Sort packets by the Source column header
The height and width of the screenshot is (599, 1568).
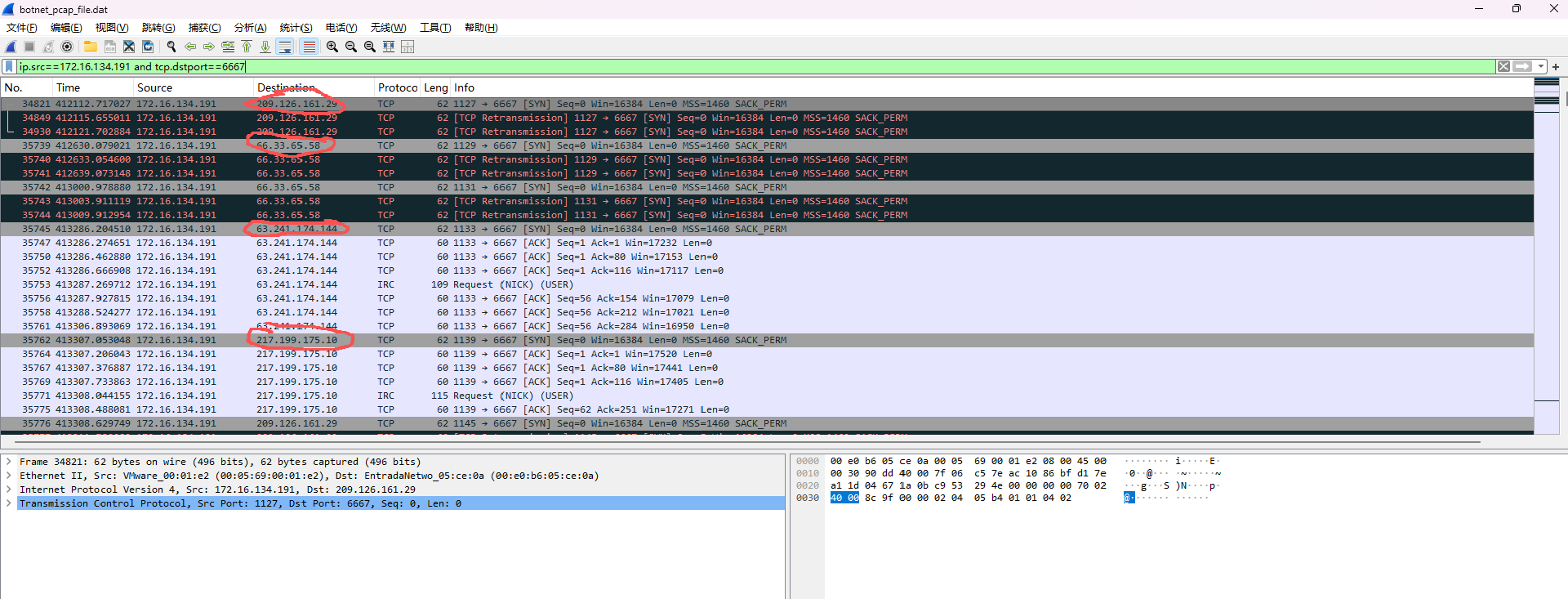tap(194, 87)
